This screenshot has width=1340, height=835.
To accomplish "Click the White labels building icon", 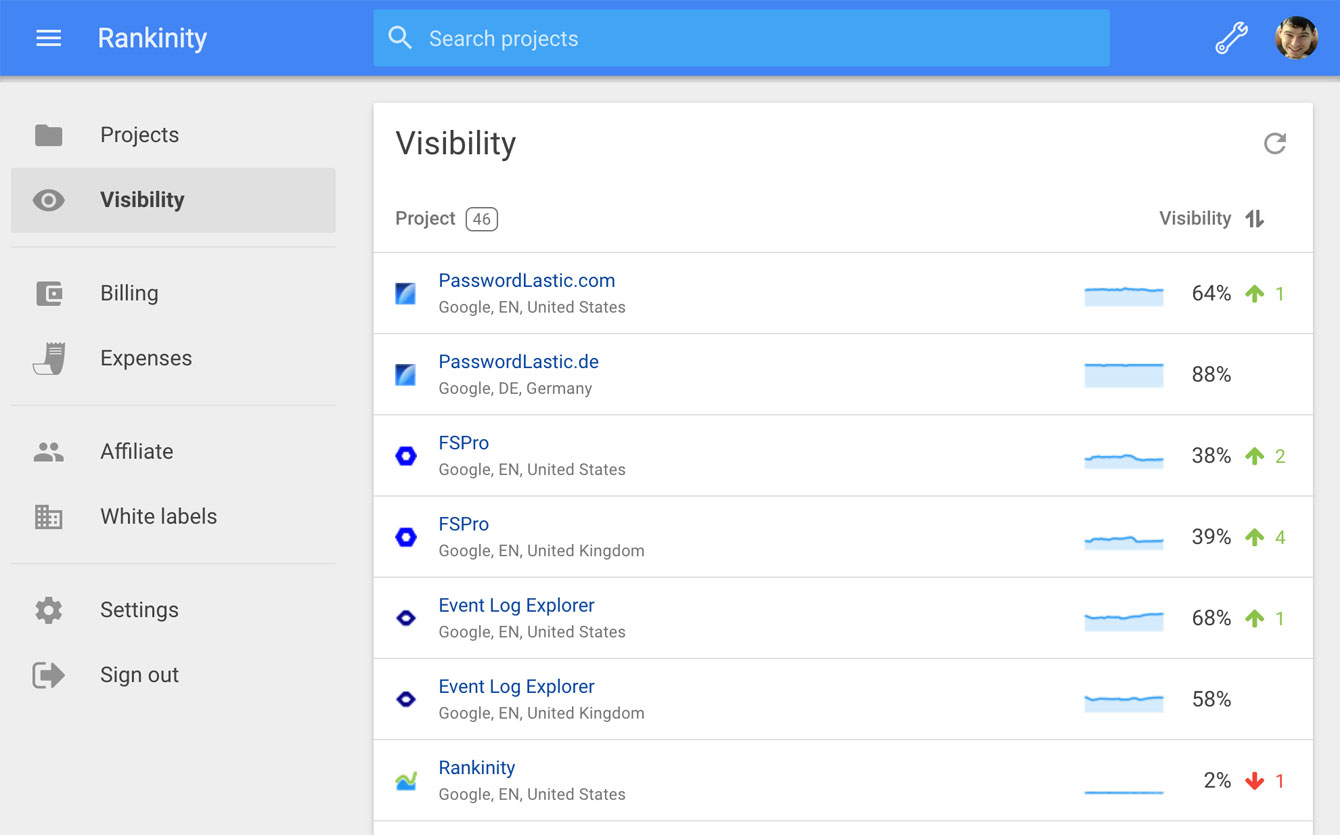I will tap(48, 517).
